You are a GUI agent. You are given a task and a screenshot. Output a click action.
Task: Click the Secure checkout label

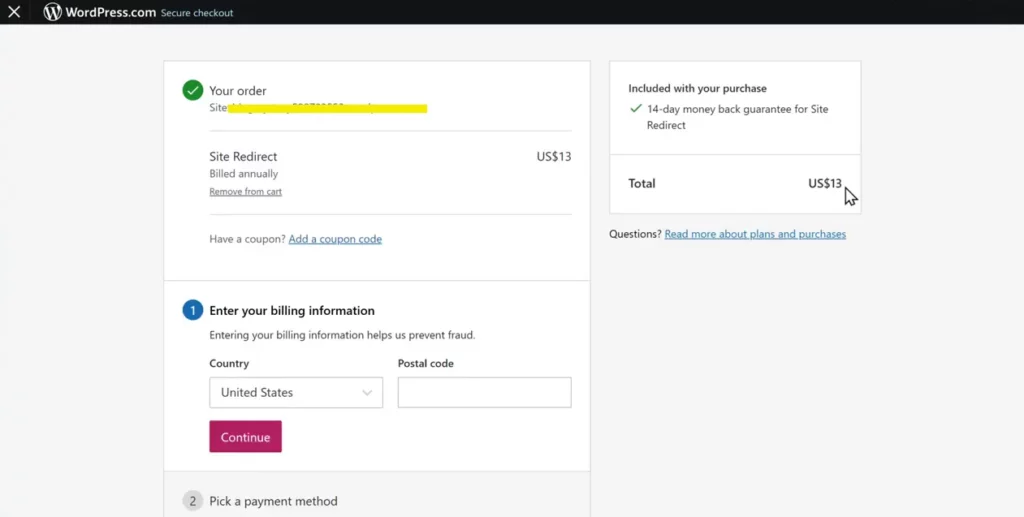click(197, 13)
